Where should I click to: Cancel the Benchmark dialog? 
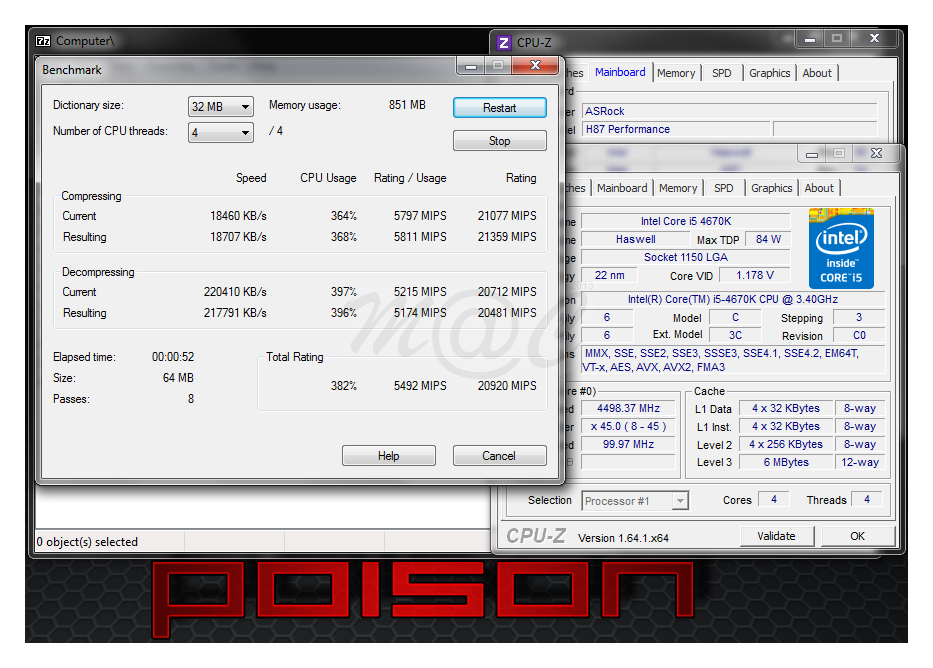point(499,456)
